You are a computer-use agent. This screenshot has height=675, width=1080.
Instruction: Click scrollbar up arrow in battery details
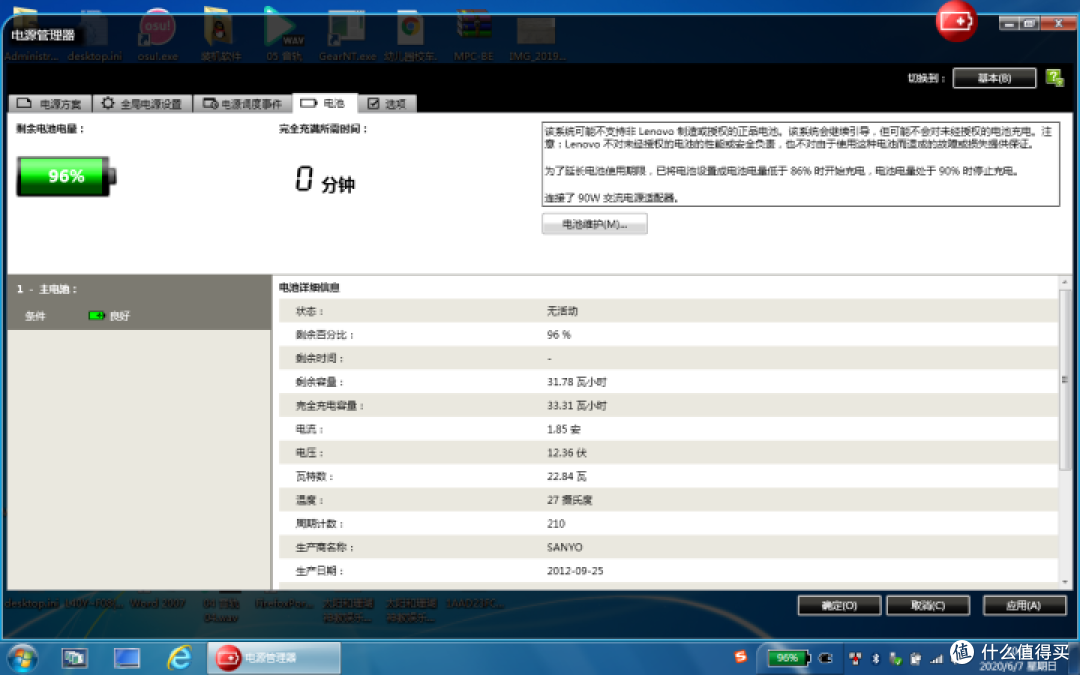pyautogui.click(x=1064, y=282)
